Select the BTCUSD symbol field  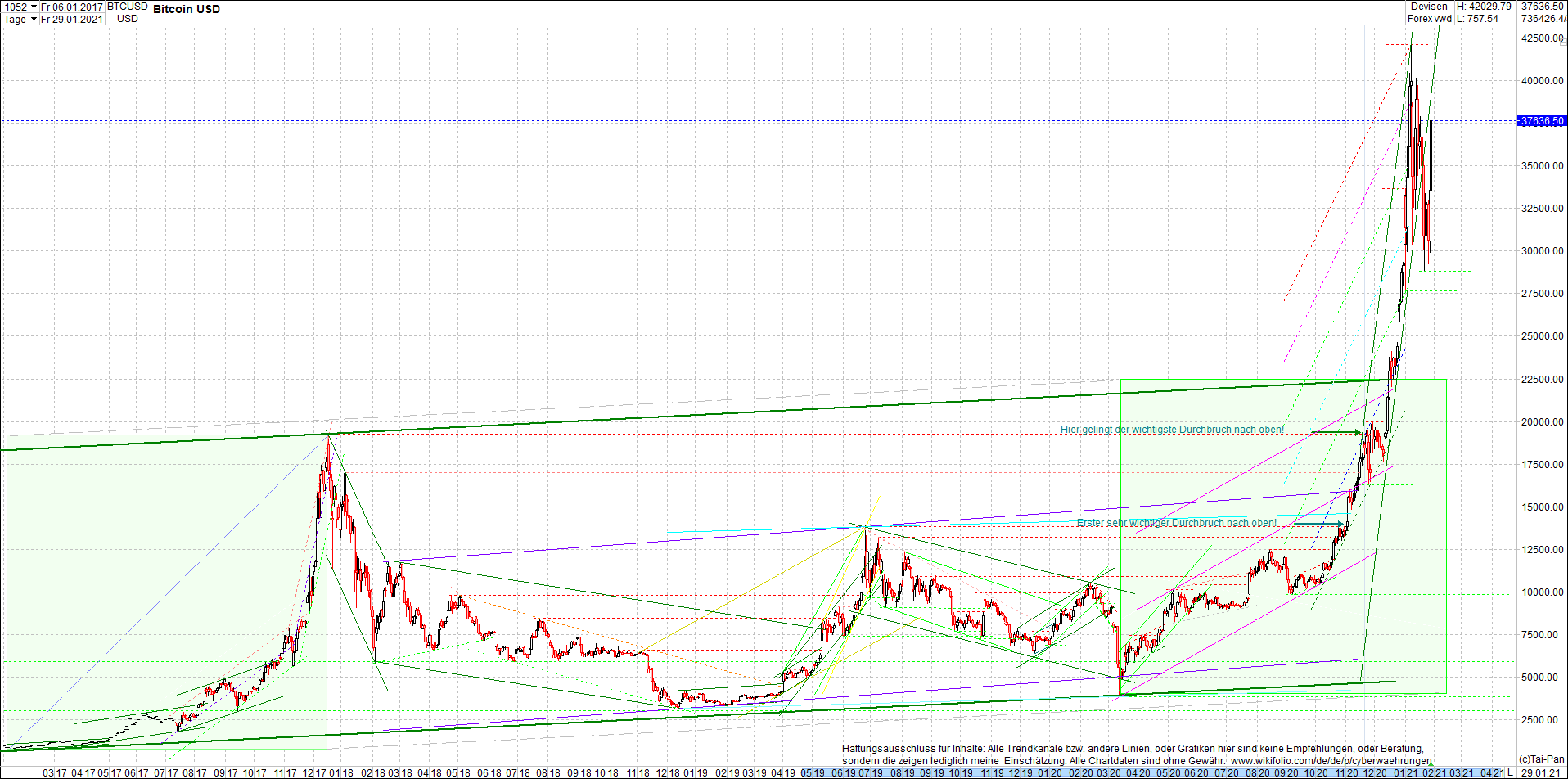pyautogui.click(x=128, y=7)
